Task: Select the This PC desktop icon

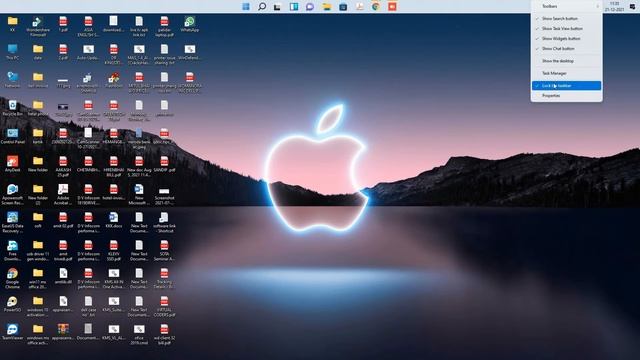Action: tap(12, 53)
